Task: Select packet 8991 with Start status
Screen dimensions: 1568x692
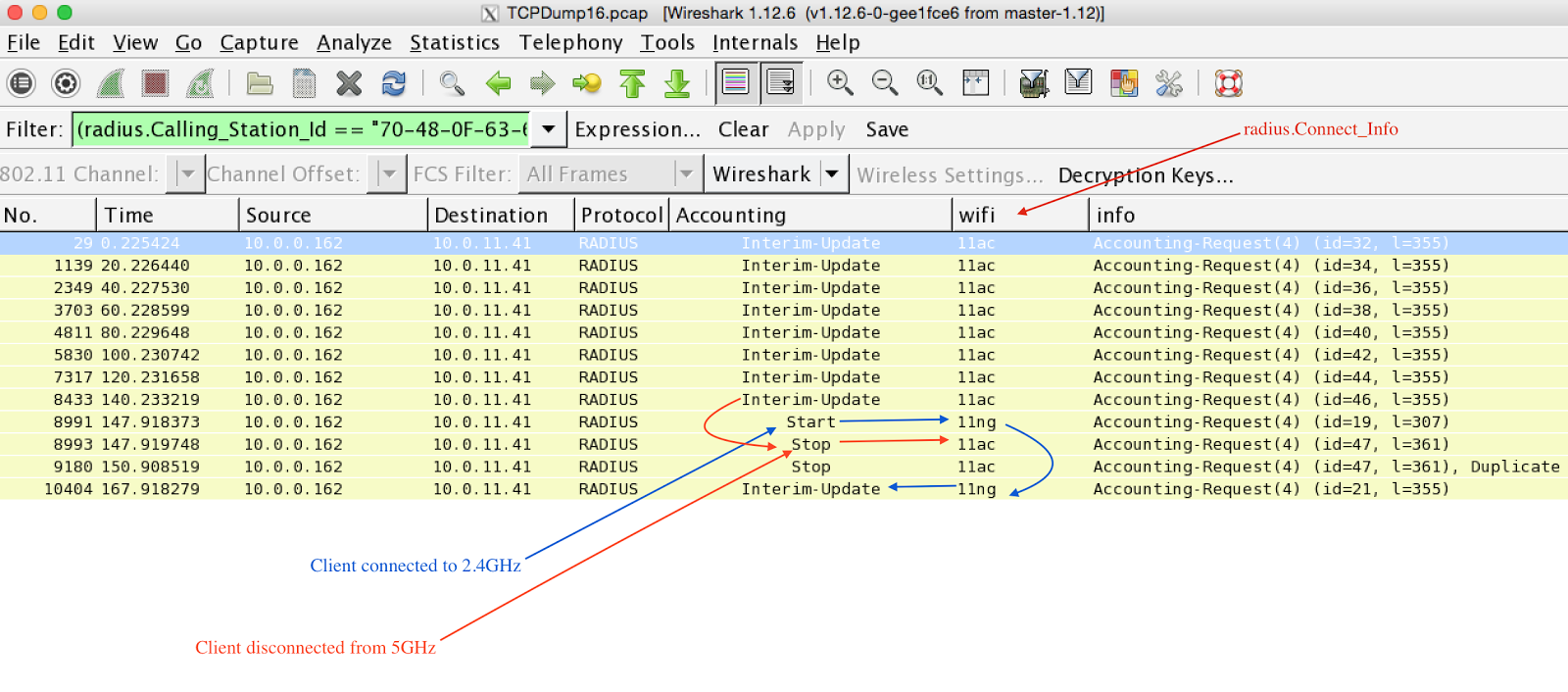Action: 784,422
